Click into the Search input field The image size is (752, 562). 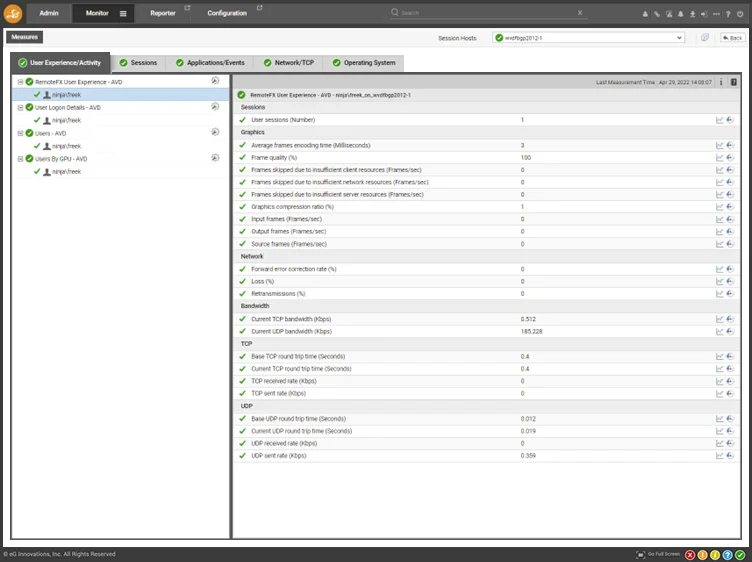tap(488, 13)
